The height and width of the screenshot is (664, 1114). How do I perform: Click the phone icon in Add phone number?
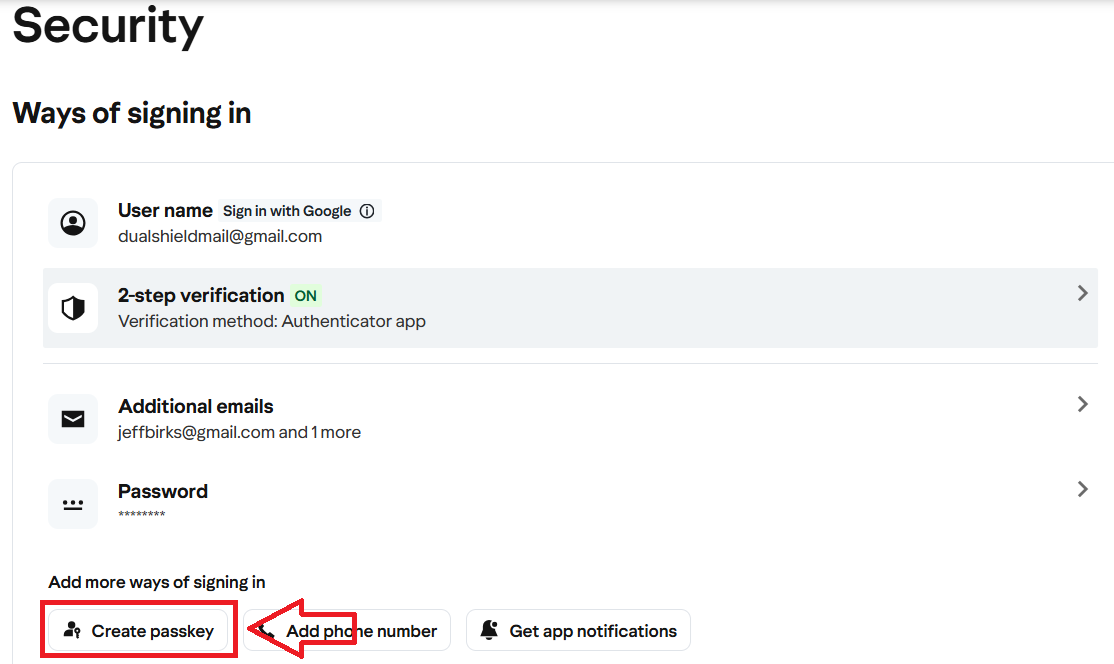pos(266,631)
